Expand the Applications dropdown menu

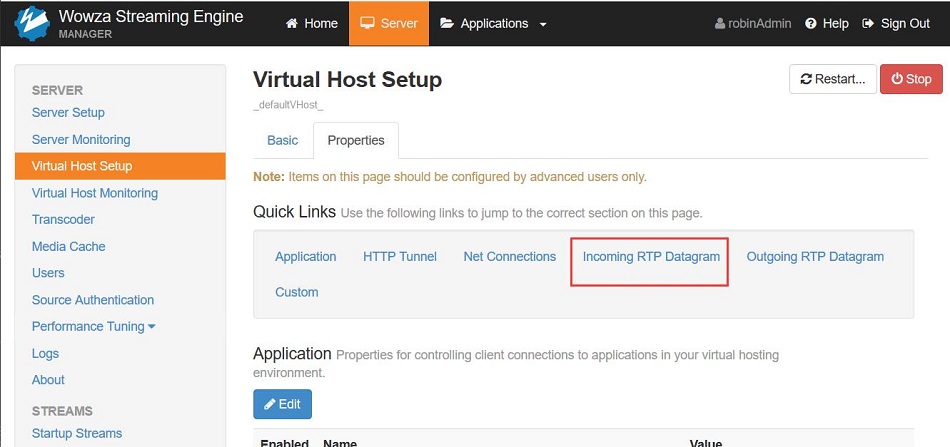coord(493,24)
